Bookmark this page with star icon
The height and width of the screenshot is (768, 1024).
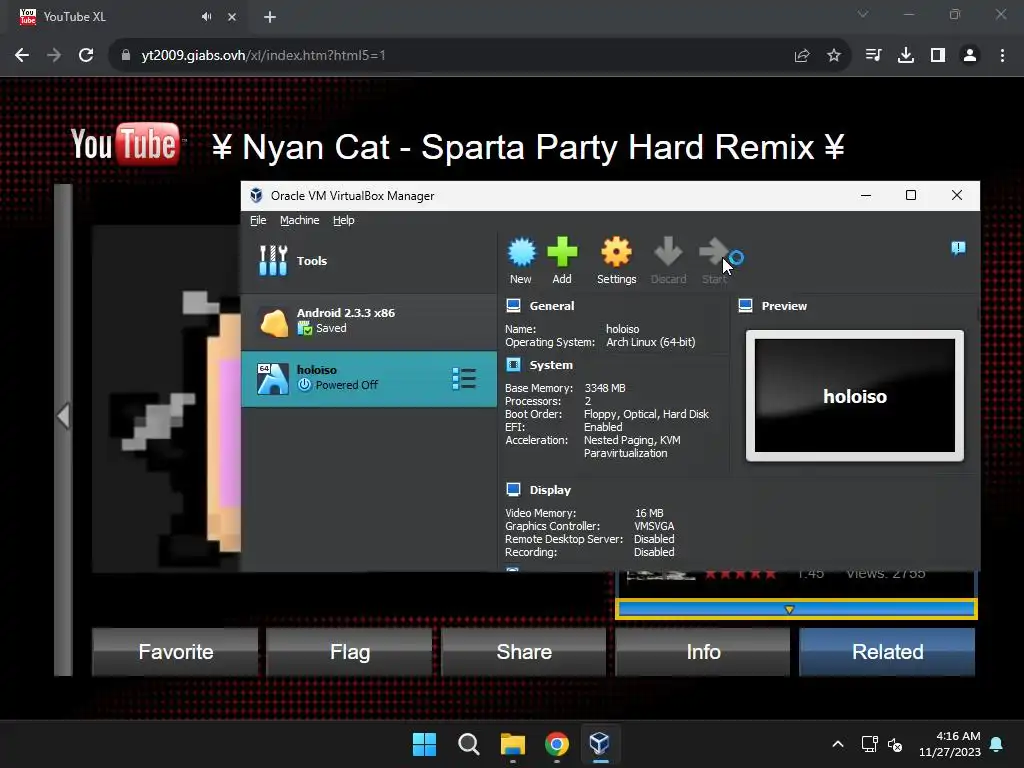pos(834,56)
